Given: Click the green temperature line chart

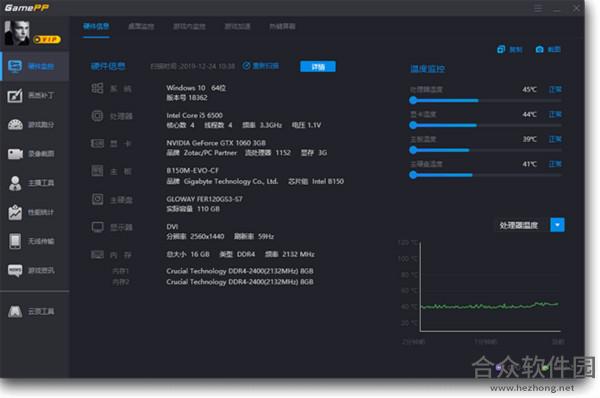Looking at the screenshot, I should pyautogui.click(x=489, y=306).
